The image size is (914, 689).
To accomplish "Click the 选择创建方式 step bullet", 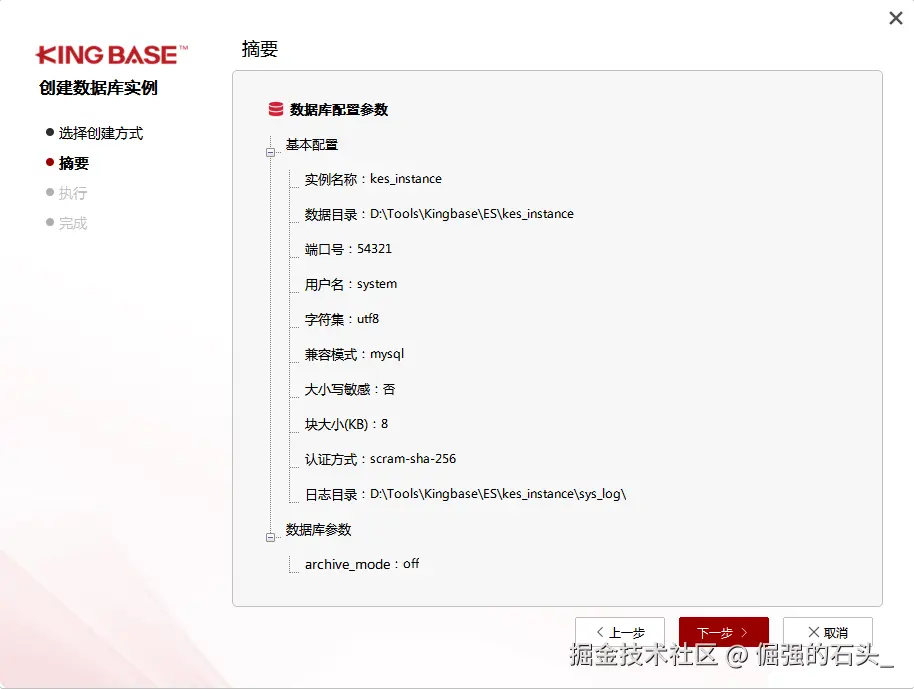I will coord(50,131).
